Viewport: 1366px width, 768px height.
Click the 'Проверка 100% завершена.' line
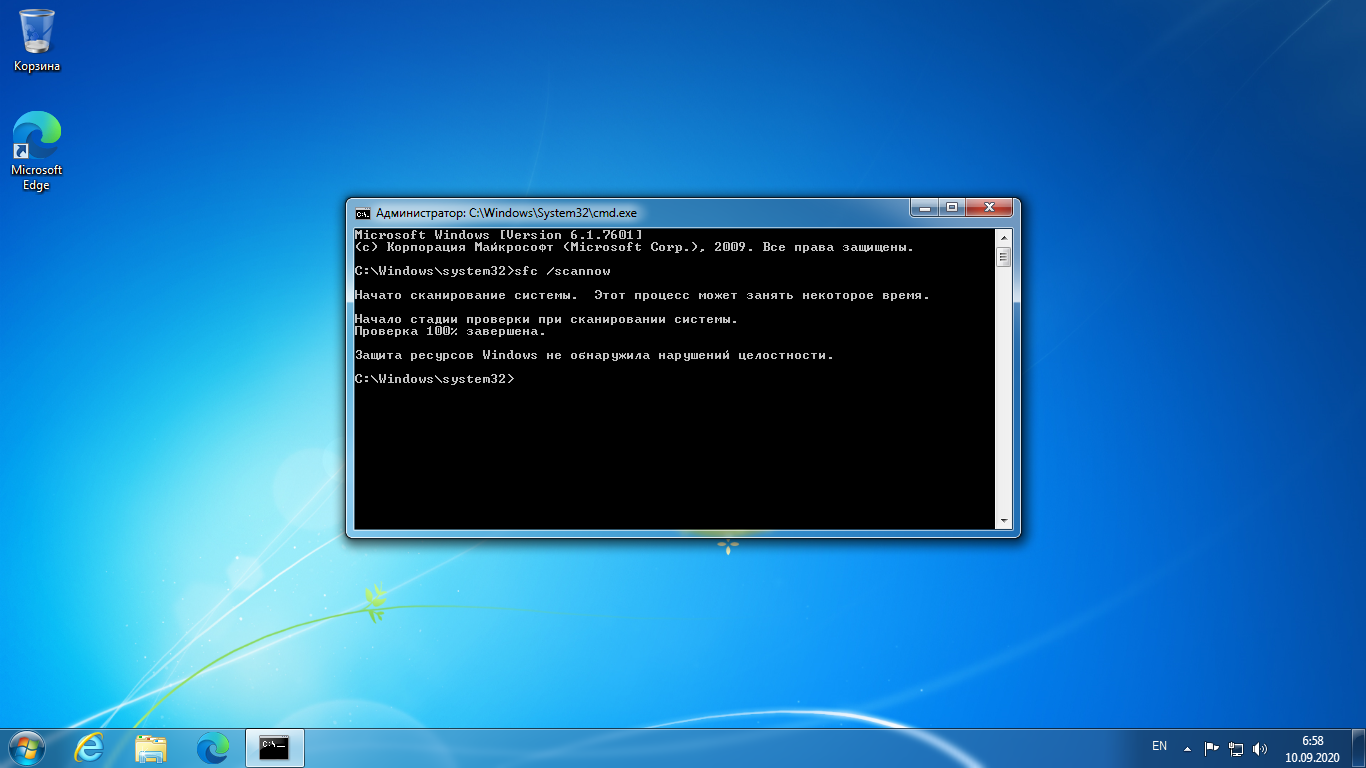point(450,331)
